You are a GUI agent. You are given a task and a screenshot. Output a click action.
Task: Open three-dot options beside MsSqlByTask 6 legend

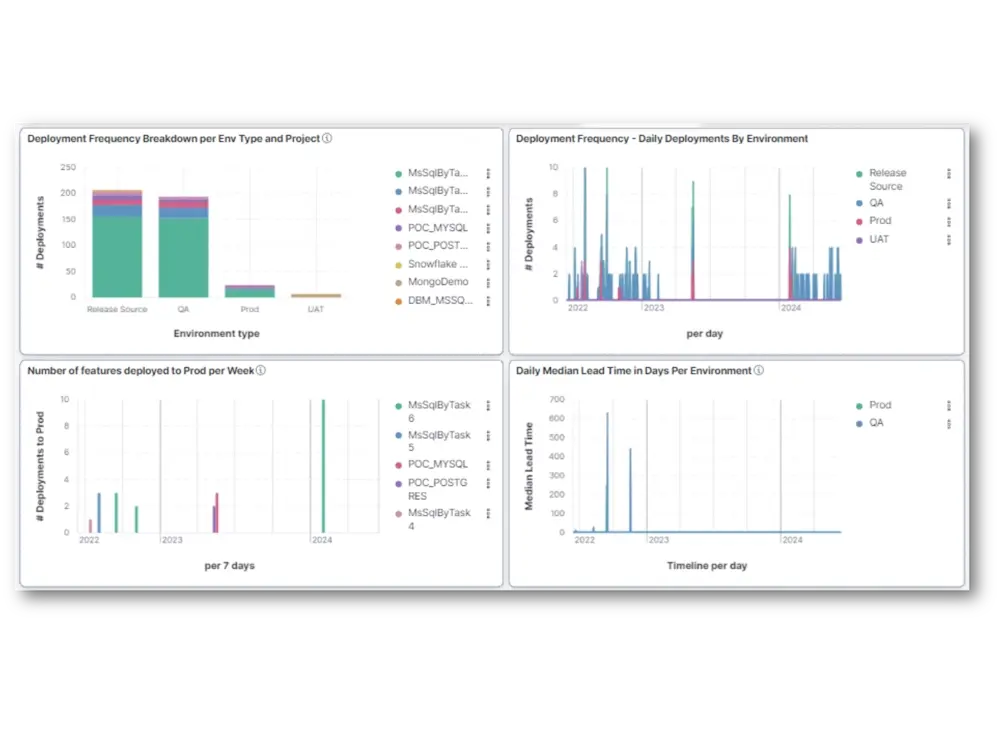pyautogui.click(x=488, y=406)
